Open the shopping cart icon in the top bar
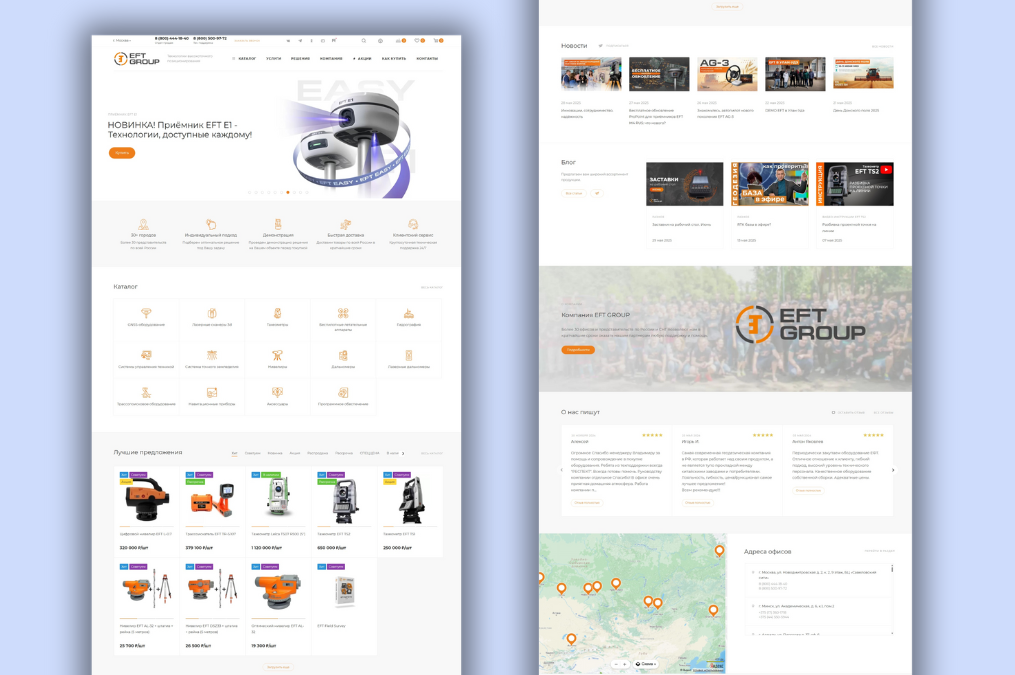The image size is (1015, 675). 436,40
